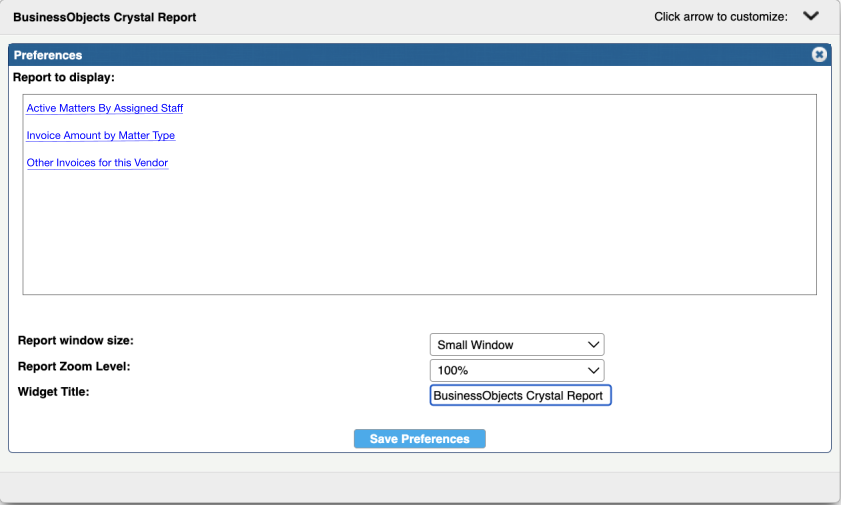The height and width of the screenshot is (505, 841).
Task: Choose Other Invoices for this Vendor link
Action: pyautogui.click(x=97, y=163)
